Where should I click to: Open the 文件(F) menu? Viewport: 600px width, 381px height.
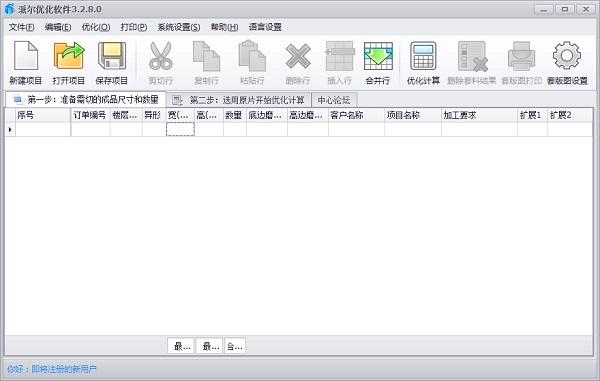[x=21, y=27]
